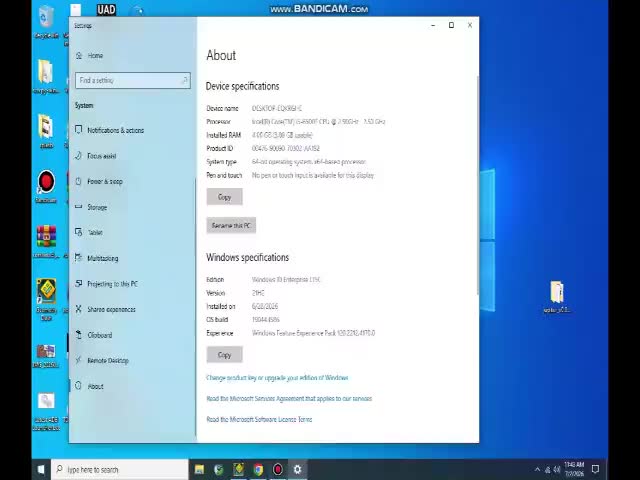Select the Recycle Bin desktop icon
This screenshot has width=640, height=480.
pyautogui.click(x=46, y=23)
